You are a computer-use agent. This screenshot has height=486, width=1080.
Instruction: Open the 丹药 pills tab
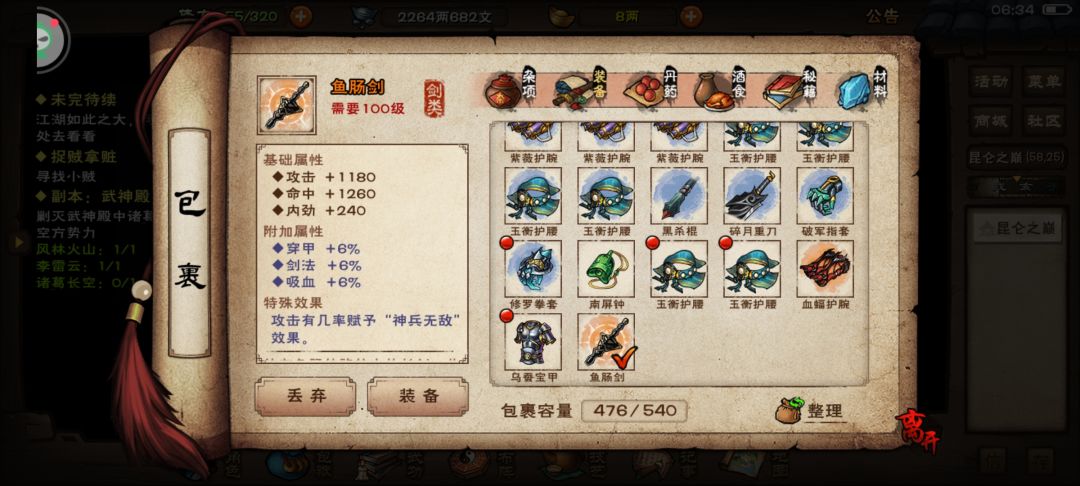(x=651, y=89)
